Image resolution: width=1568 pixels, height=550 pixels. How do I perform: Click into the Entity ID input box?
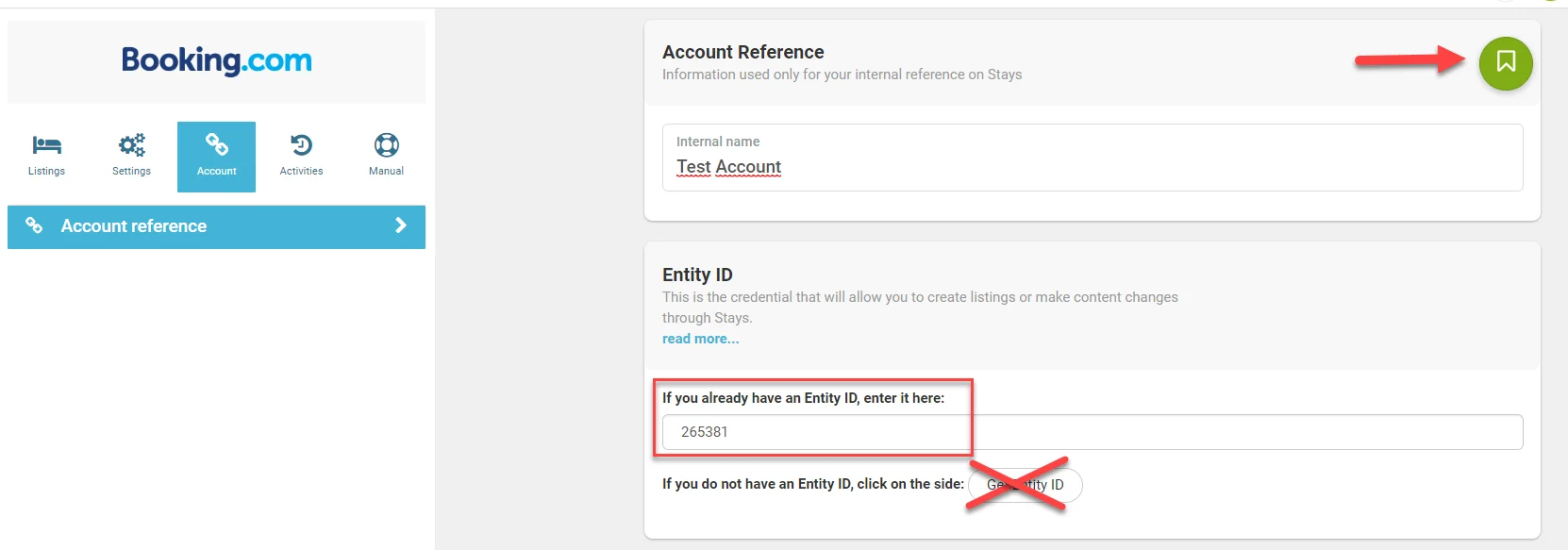(x=1092, y=432)
